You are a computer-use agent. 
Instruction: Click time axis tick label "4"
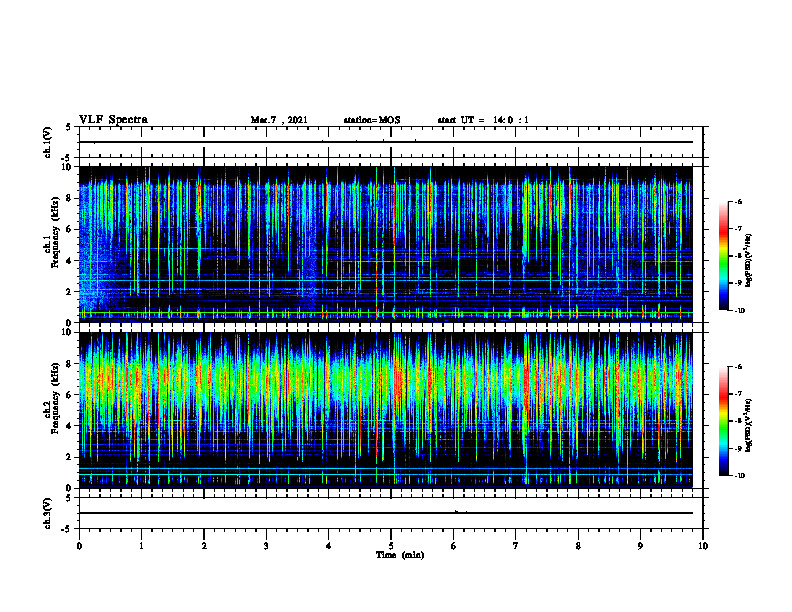pyautogui.click(x=329, y=546)
